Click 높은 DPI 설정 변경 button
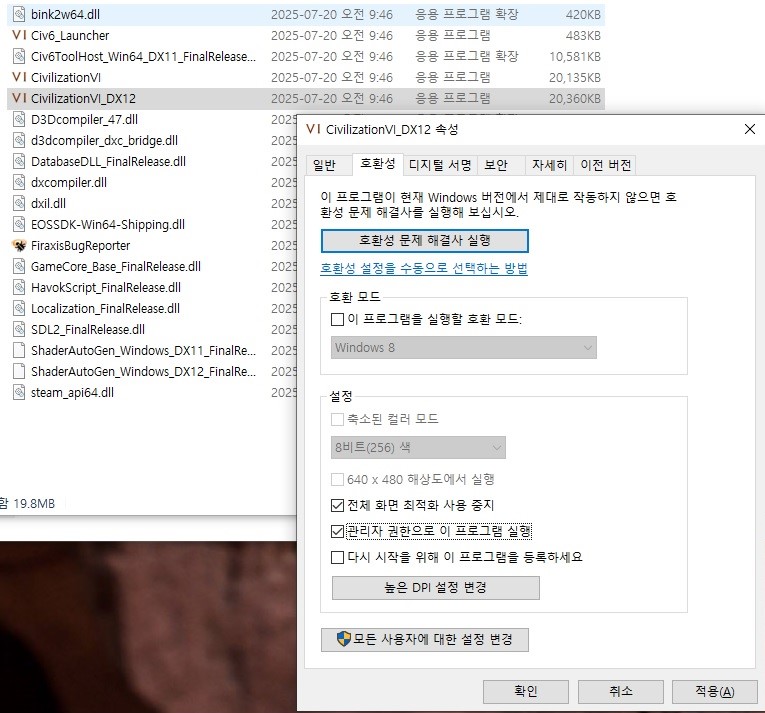765x713 pixels. 436,588
